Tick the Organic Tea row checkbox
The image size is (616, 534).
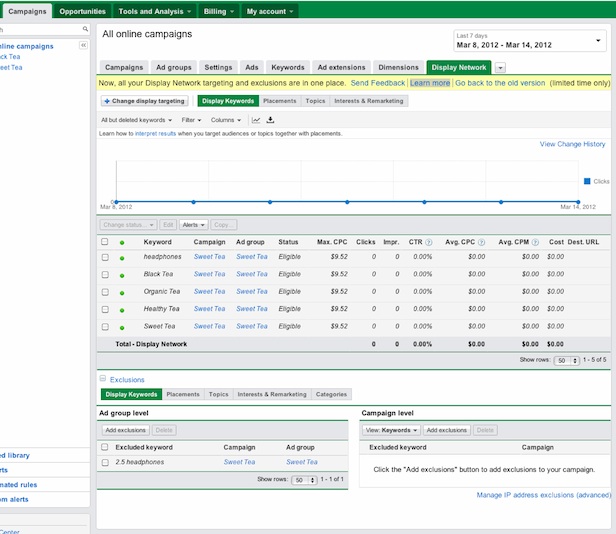click(x=105, y=292)
